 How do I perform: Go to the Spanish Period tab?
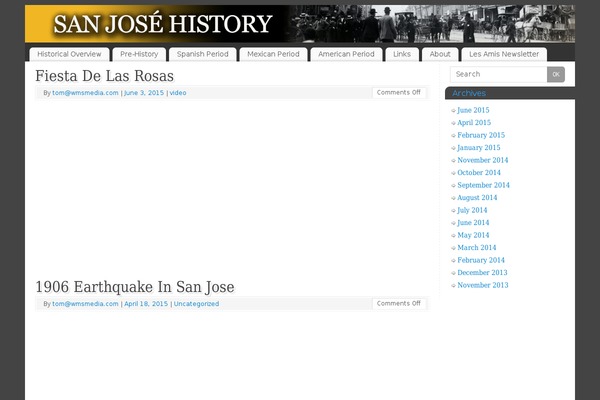(x=202, y=54)
